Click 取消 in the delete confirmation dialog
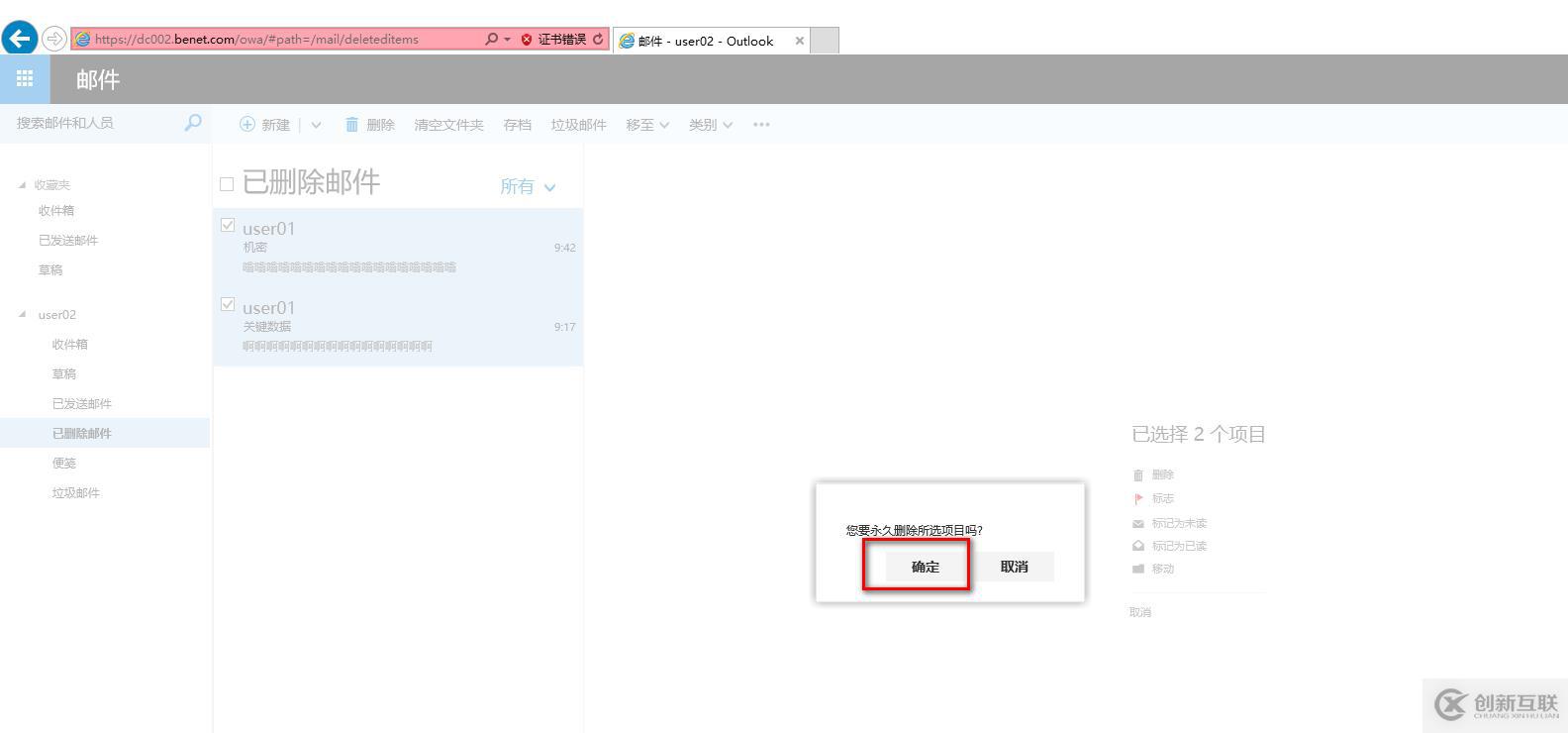 (1014, 567)
